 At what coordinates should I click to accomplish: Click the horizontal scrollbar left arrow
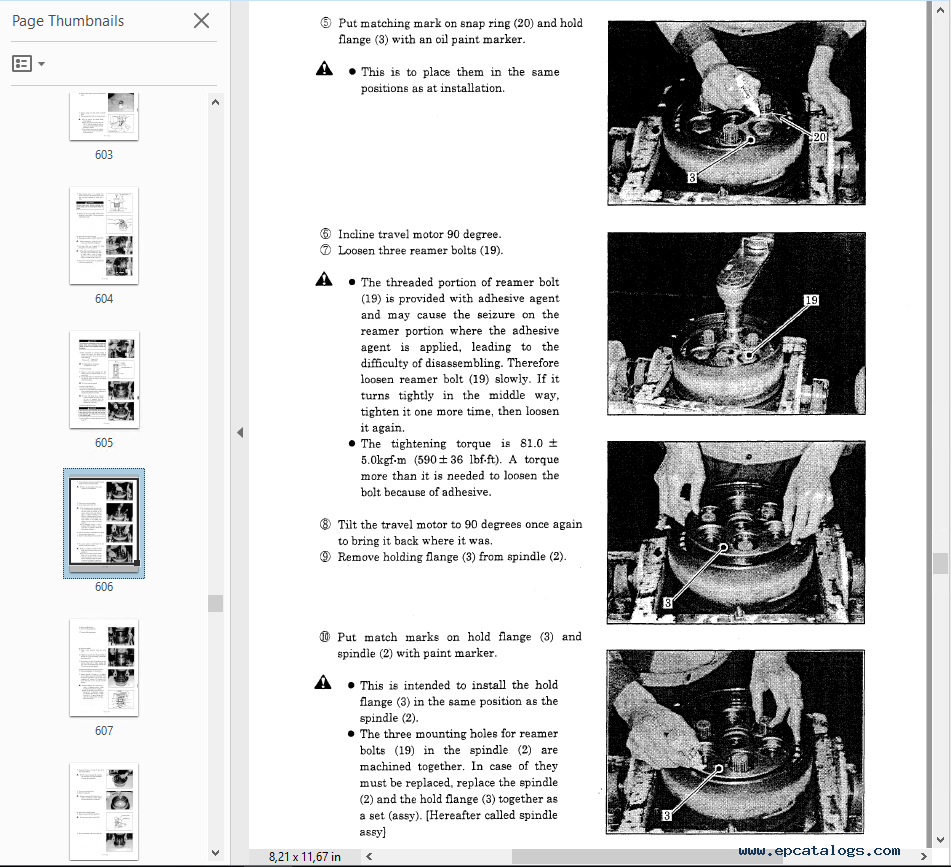click(x=369, y=857)
